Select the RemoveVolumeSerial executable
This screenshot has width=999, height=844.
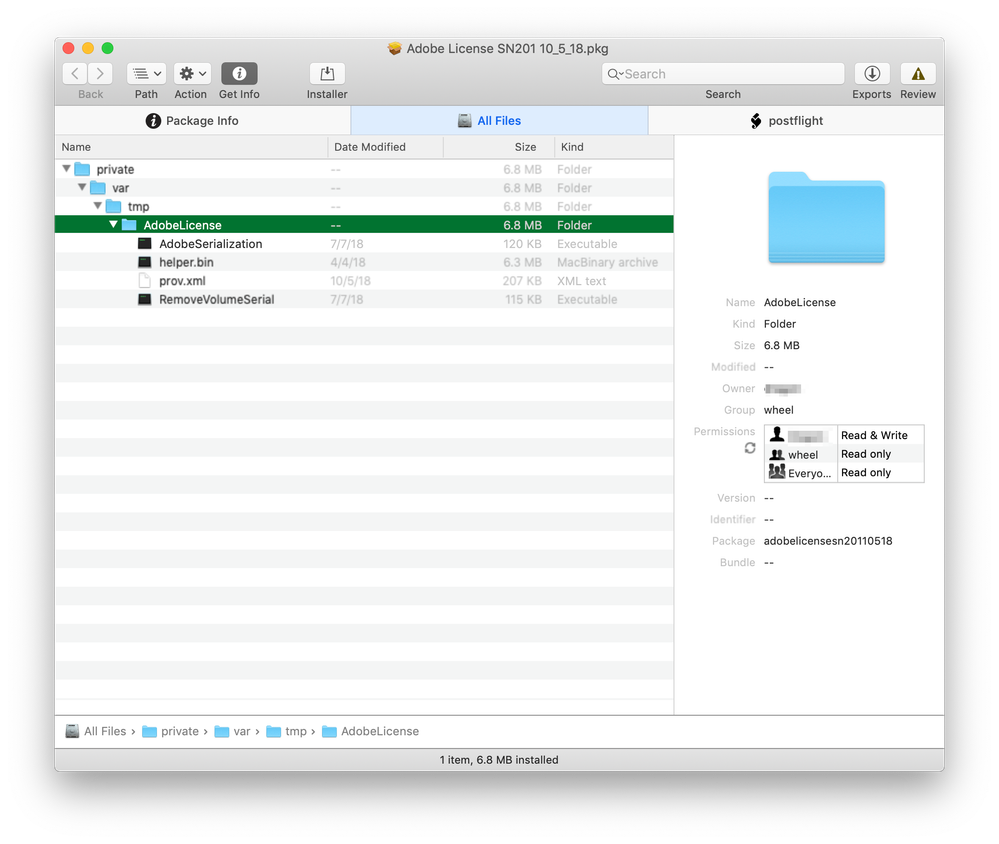[364, 299]
